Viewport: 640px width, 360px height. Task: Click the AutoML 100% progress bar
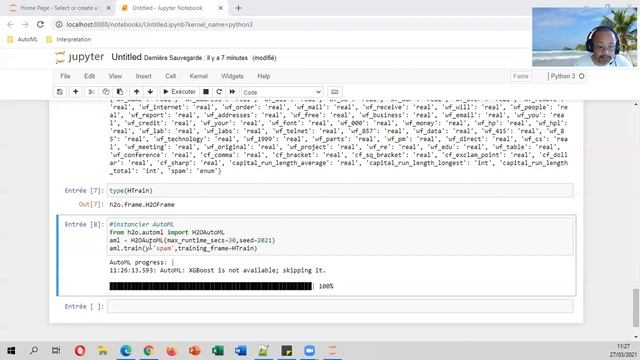point(211,286)
